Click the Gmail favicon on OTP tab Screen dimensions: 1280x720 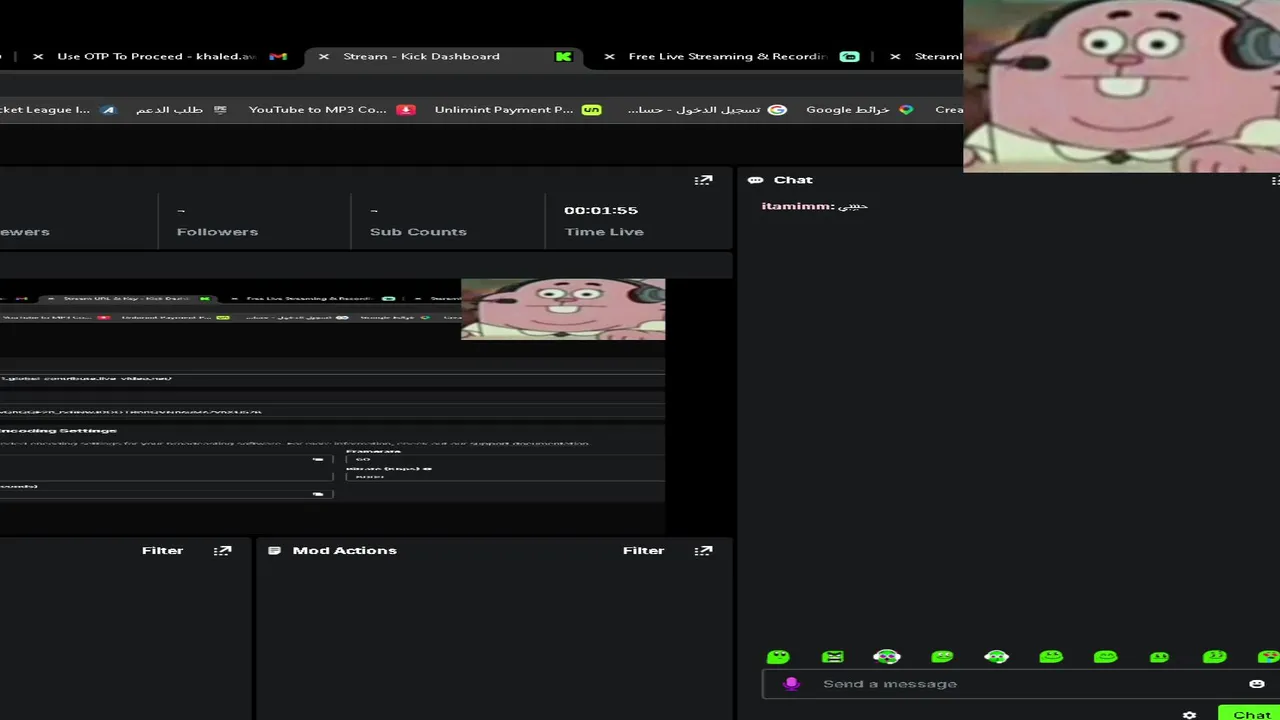pyautogui.click(x=278, y=57)
